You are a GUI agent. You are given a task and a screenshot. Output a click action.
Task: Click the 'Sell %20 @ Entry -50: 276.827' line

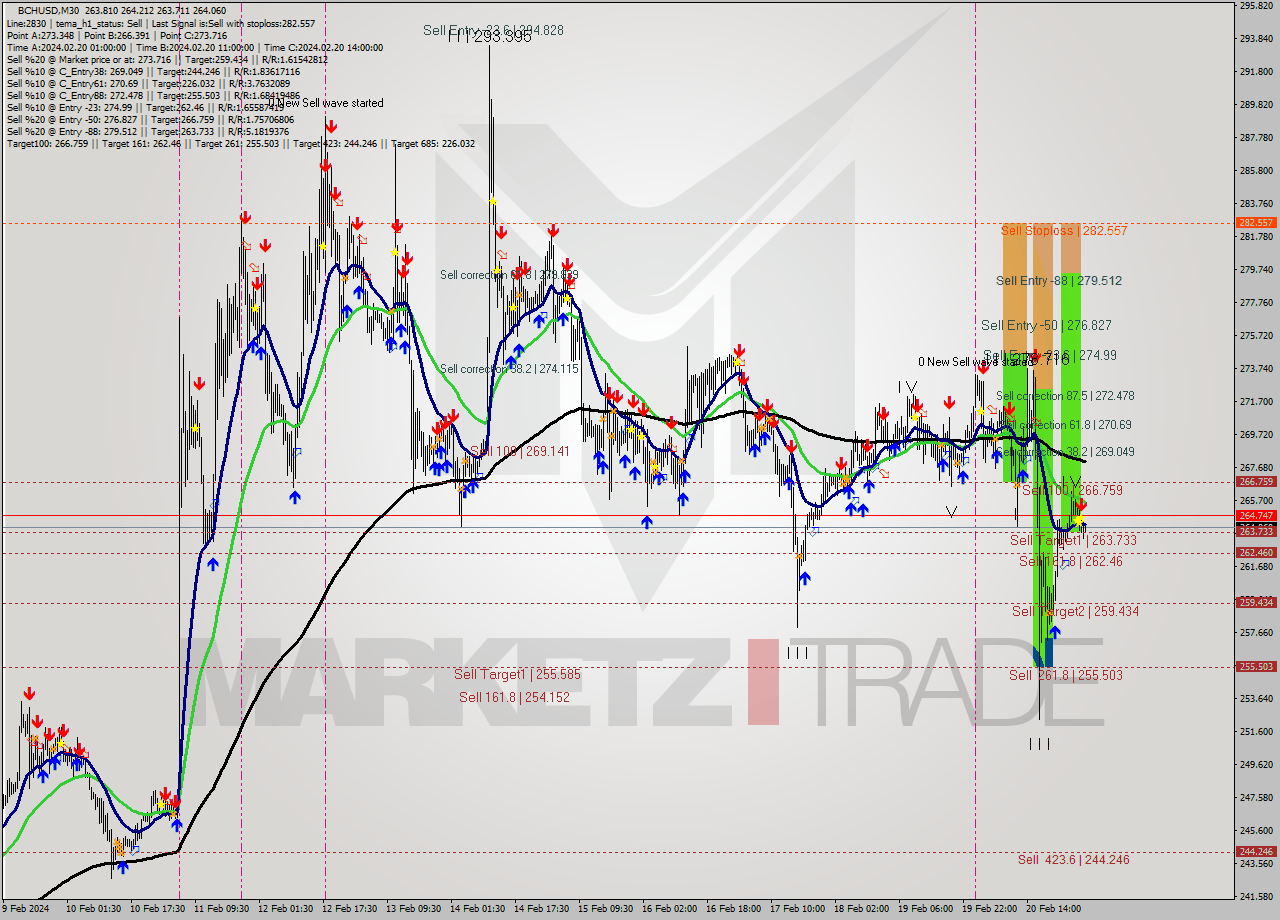(153, 119)
